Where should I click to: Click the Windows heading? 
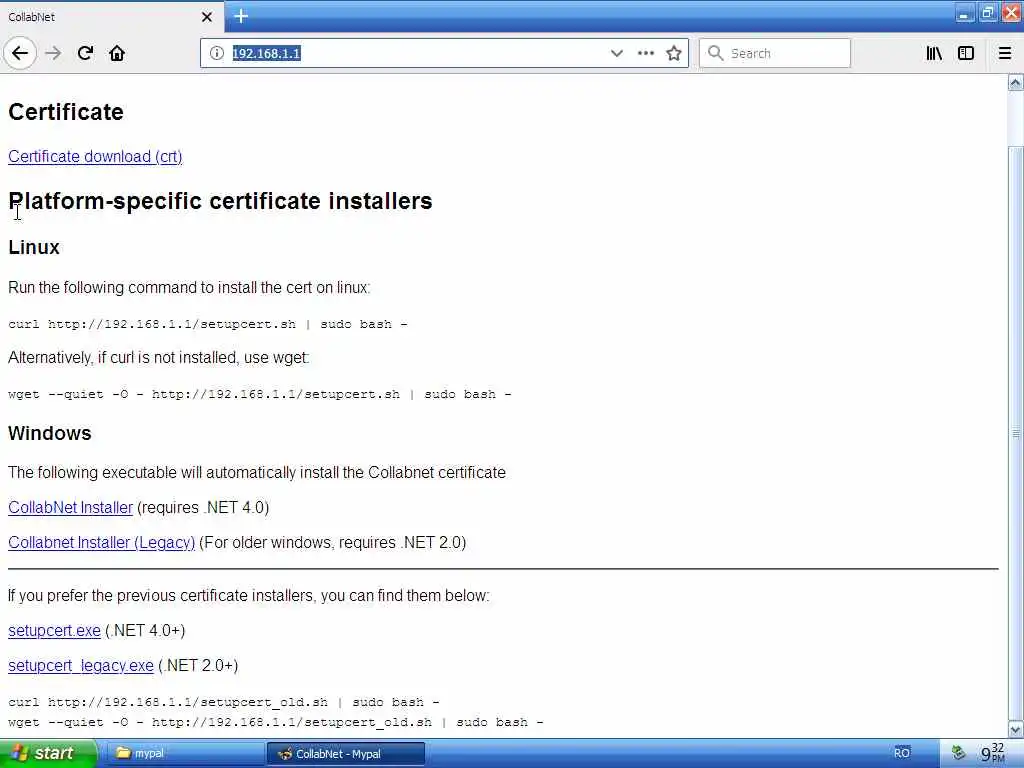[x=50, y=434]
